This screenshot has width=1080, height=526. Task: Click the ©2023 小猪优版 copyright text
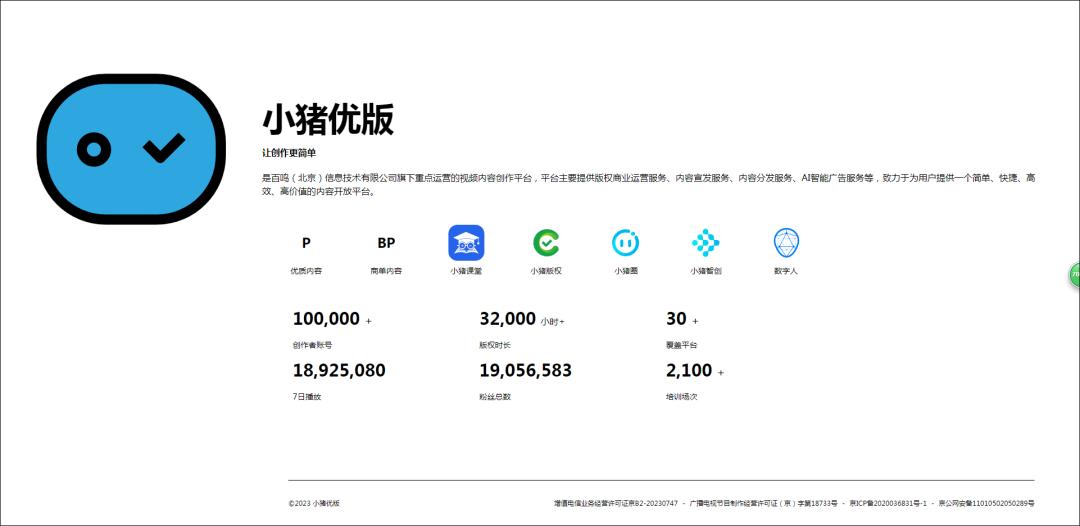314,503
